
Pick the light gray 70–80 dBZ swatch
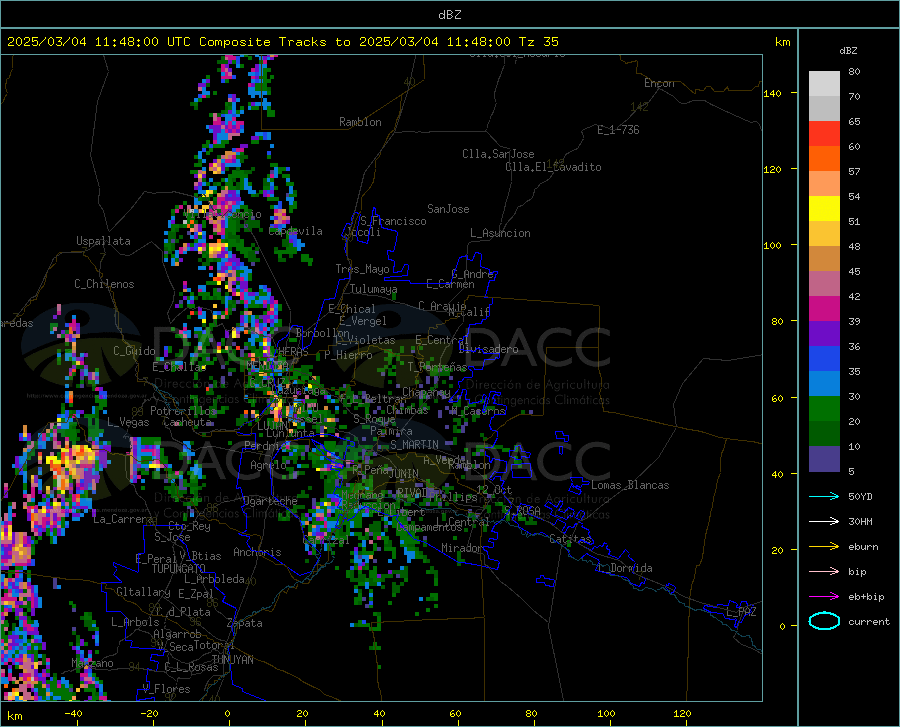(x=824, y=83)
